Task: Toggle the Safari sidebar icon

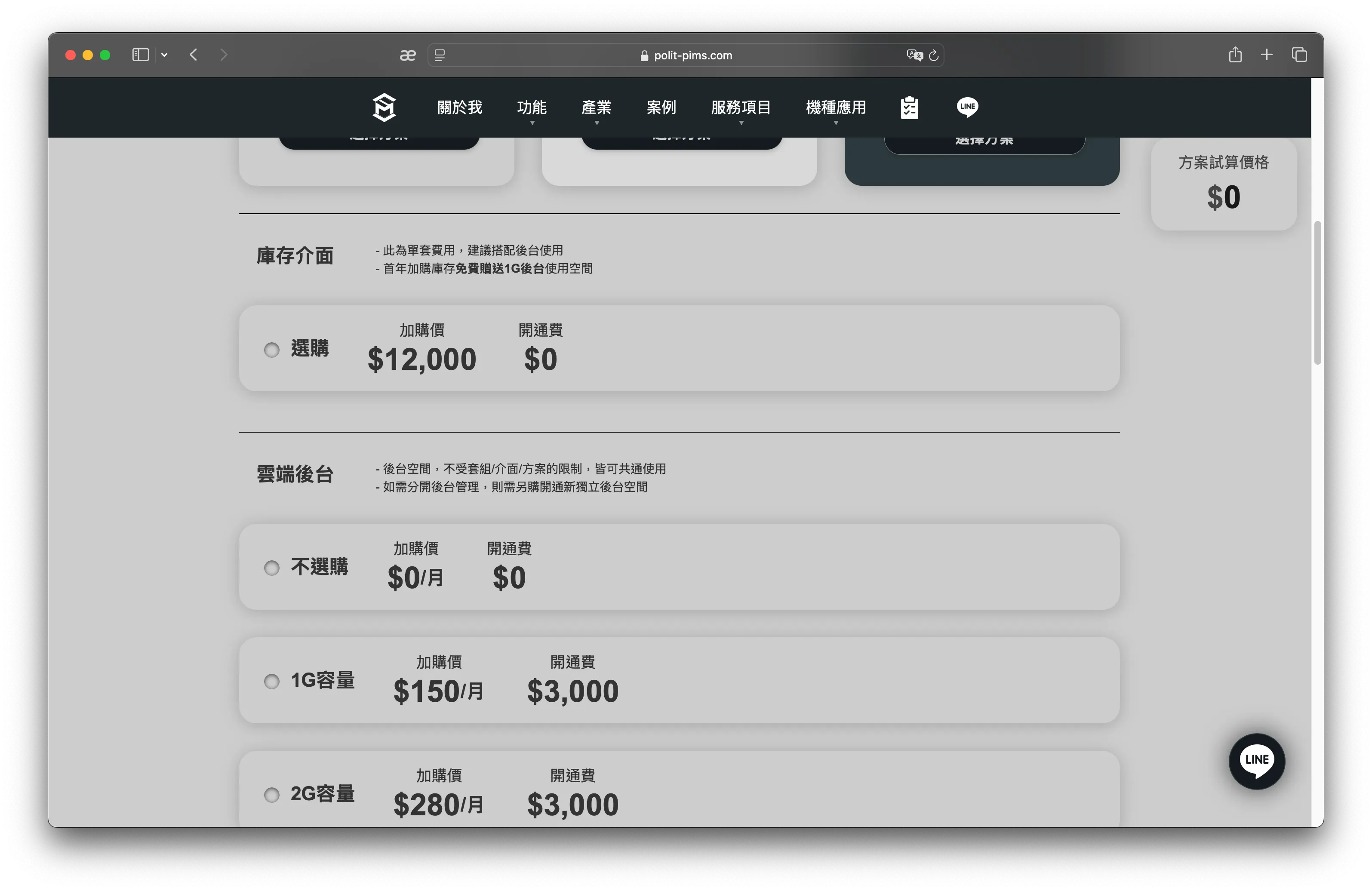Action: pos(141,55)
